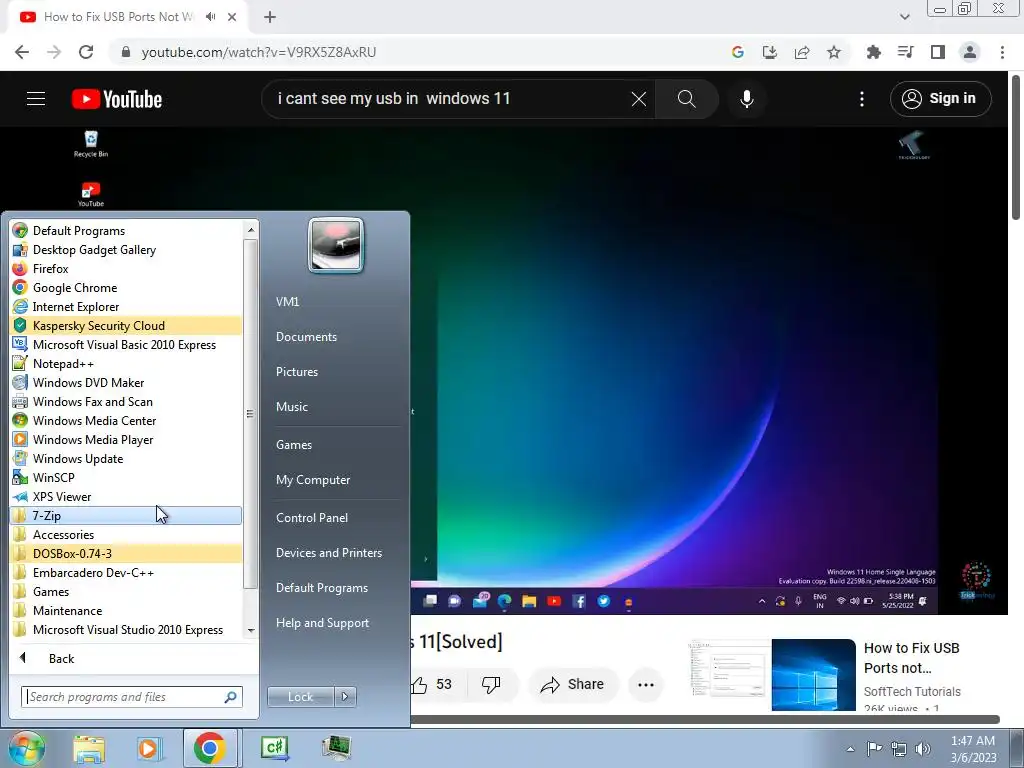Open Default Programs in program list
The image size is (1024, 768).
pos(126,231)
